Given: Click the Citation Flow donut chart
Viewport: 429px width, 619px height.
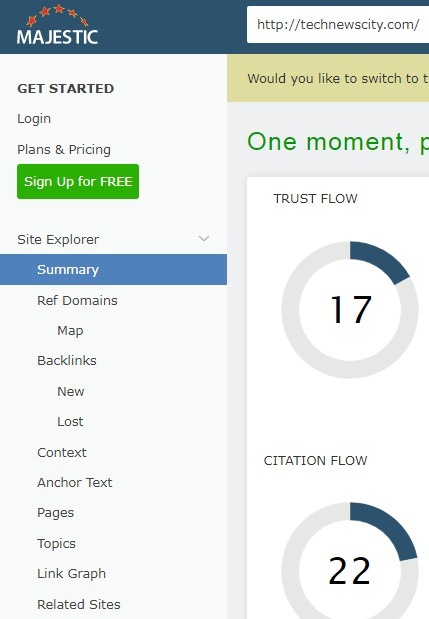Looking at the screenshot, I should click(x=350, y=561).
